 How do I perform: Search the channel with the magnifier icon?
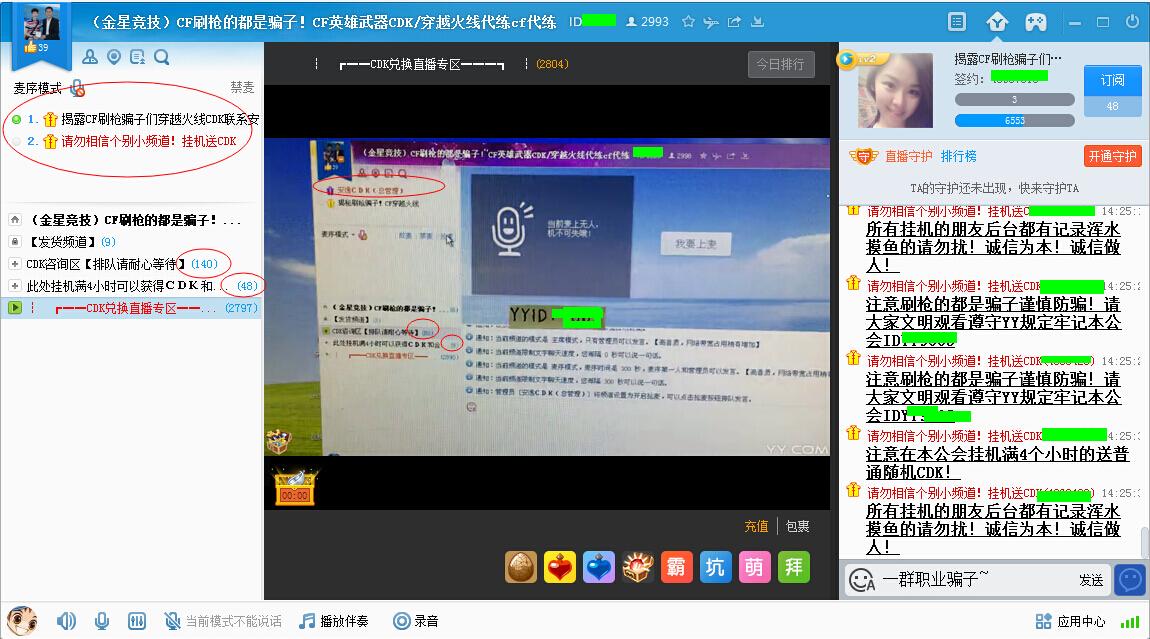(161, 56)
